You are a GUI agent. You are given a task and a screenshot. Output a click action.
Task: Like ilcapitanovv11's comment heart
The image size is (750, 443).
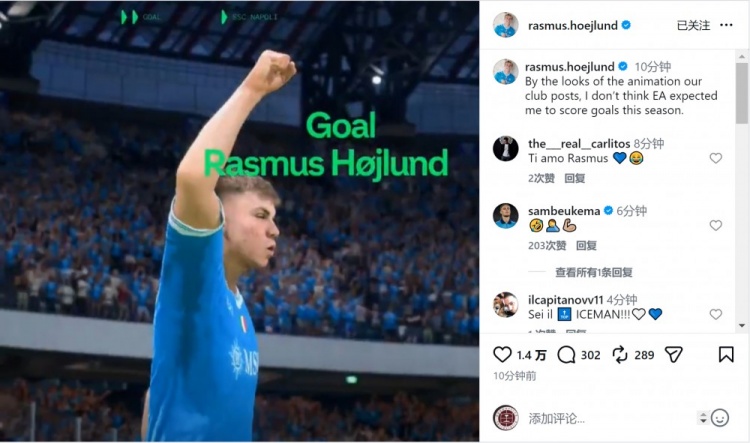pyautogui.click(x=716, y=314)
